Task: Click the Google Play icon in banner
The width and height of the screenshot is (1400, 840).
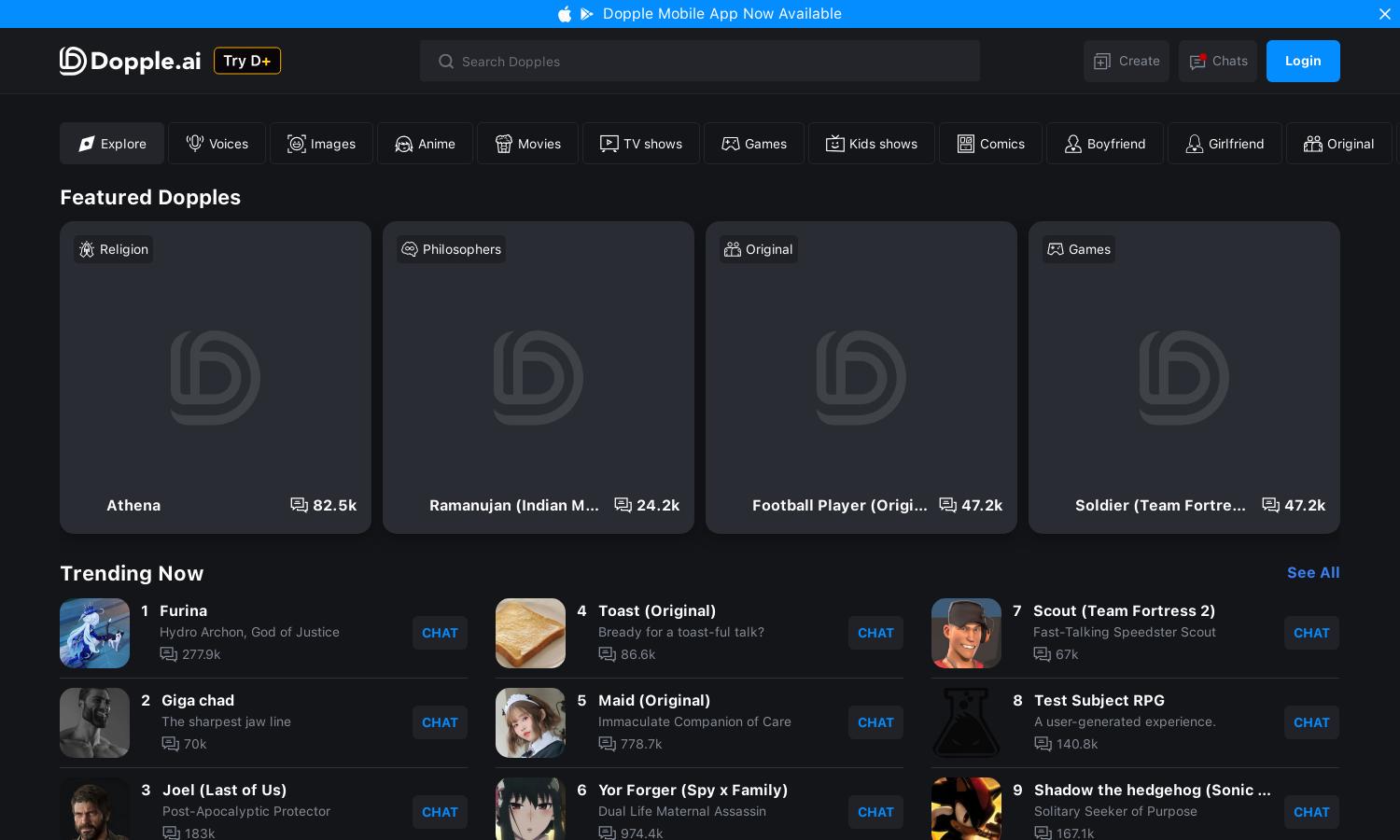Action: 586,14
